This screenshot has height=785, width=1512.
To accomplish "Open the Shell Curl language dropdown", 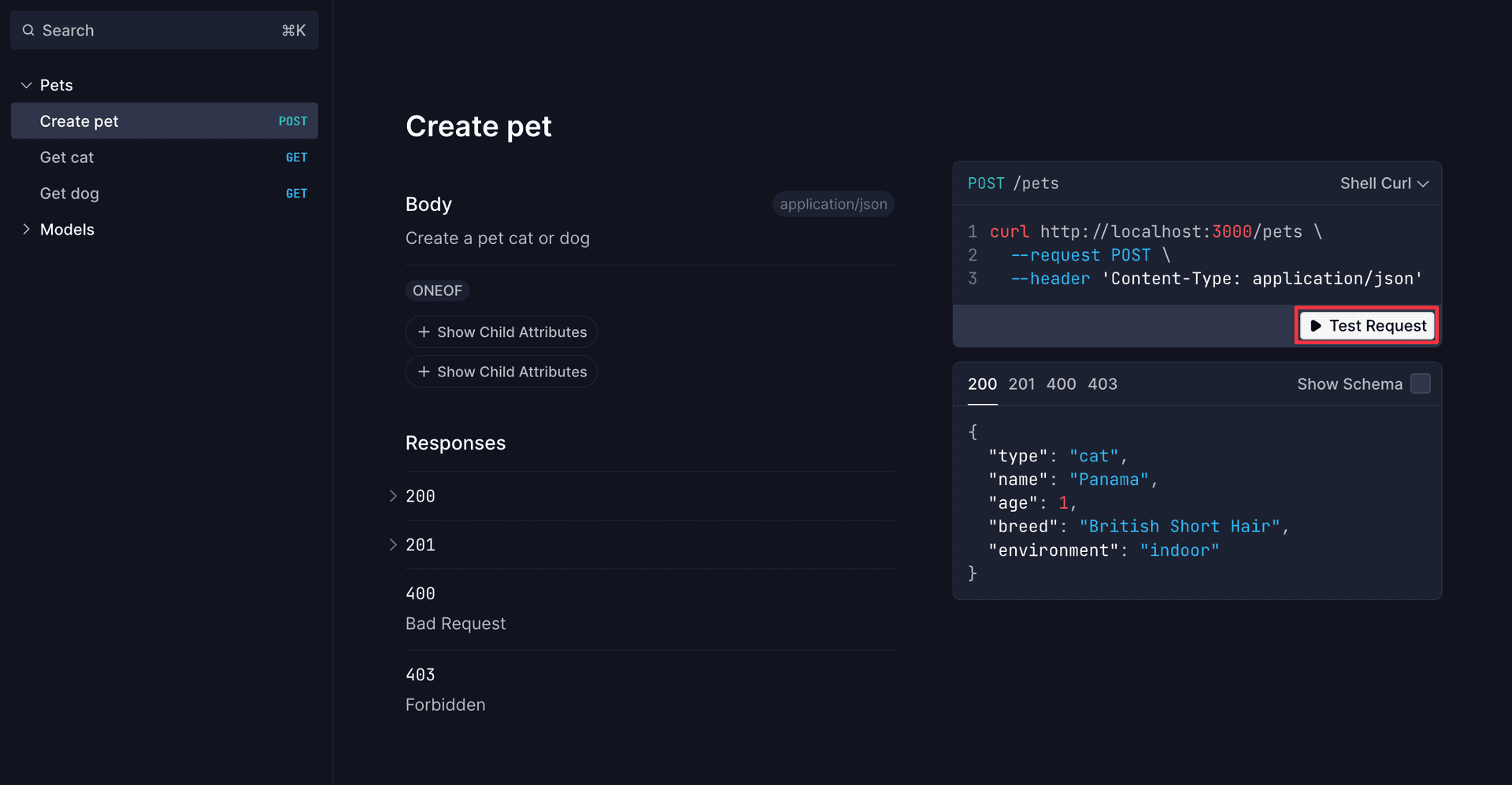I will [1384, 183].
